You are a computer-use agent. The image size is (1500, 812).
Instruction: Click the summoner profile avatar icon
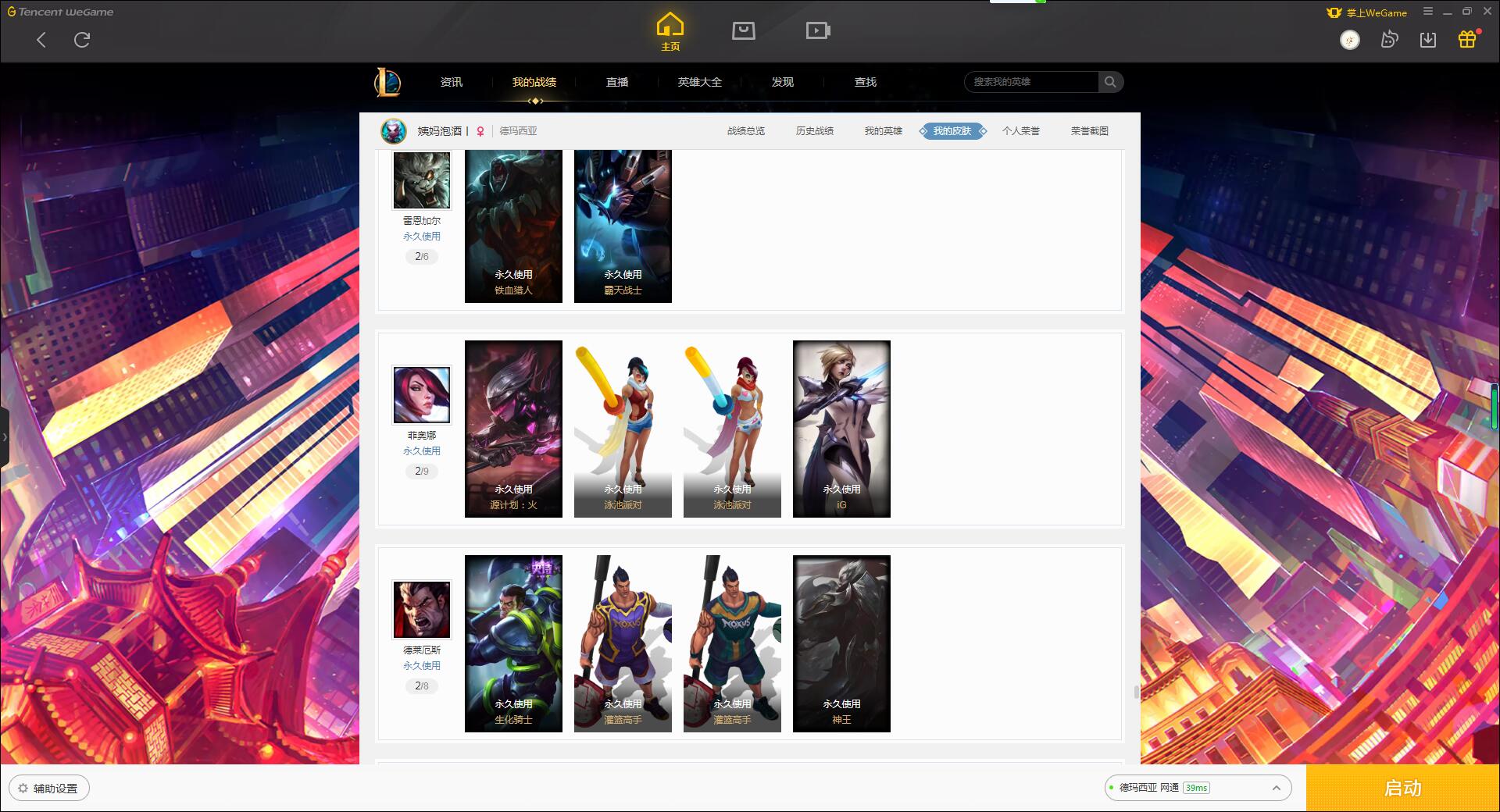click(x=394, y=131)
